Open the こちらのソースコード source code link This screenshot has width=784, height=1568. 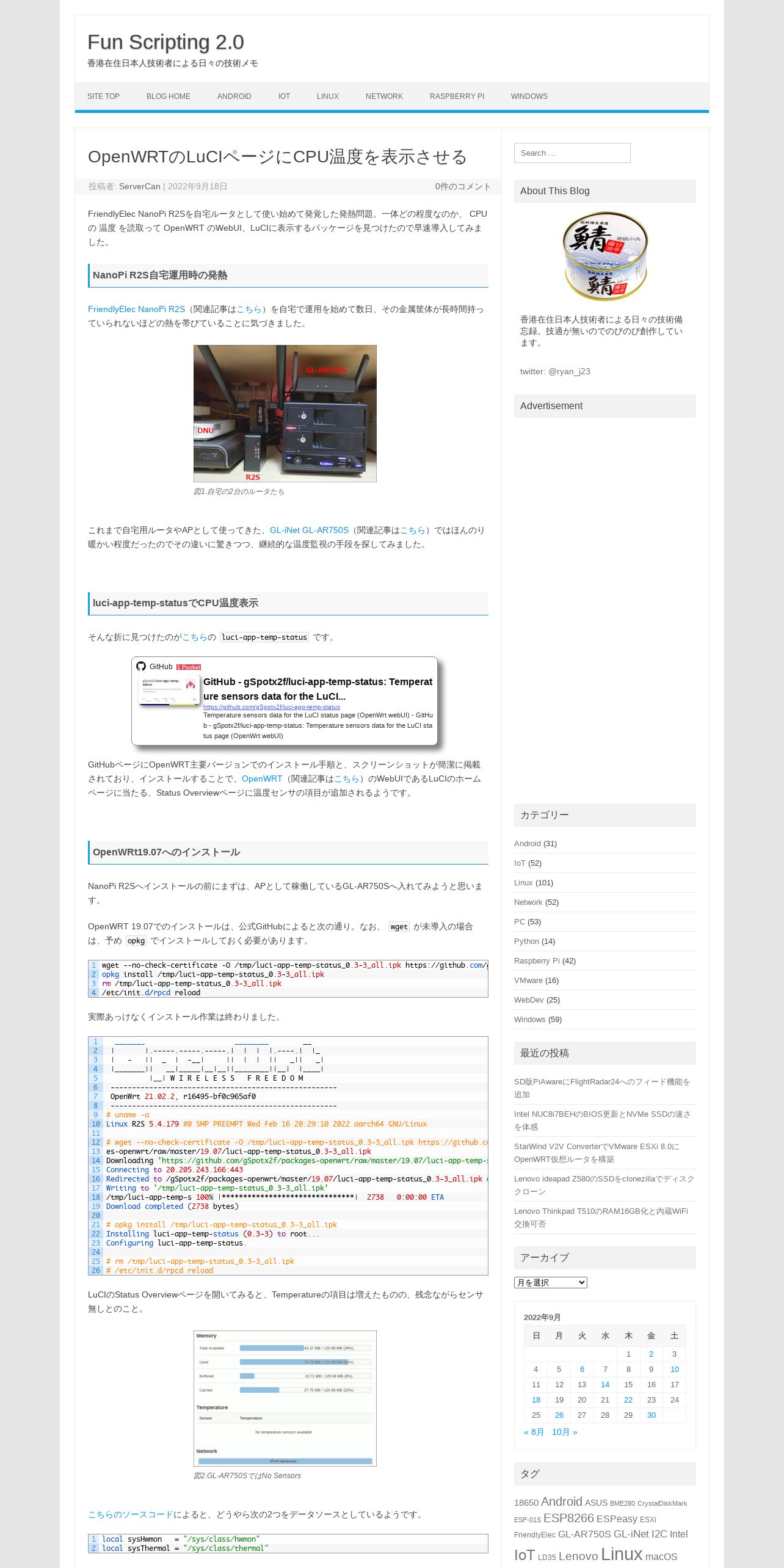click(x=131, y=1515)
